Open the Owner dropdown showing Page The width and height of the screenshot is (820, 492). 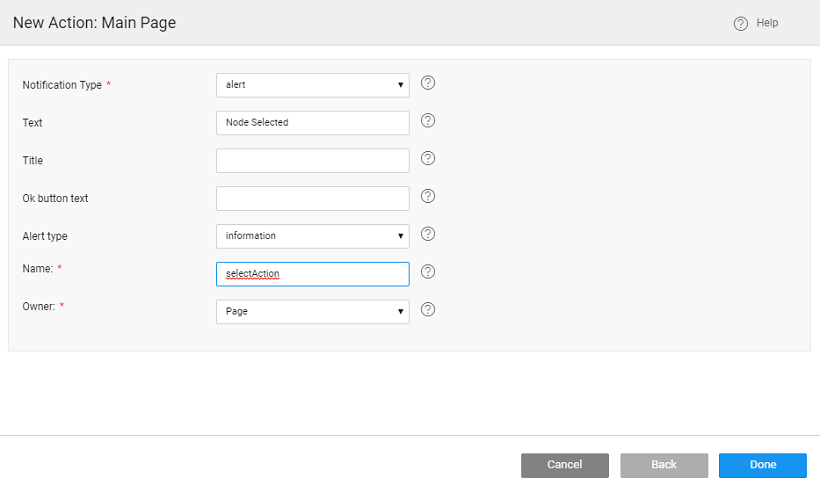coord(312,311)
